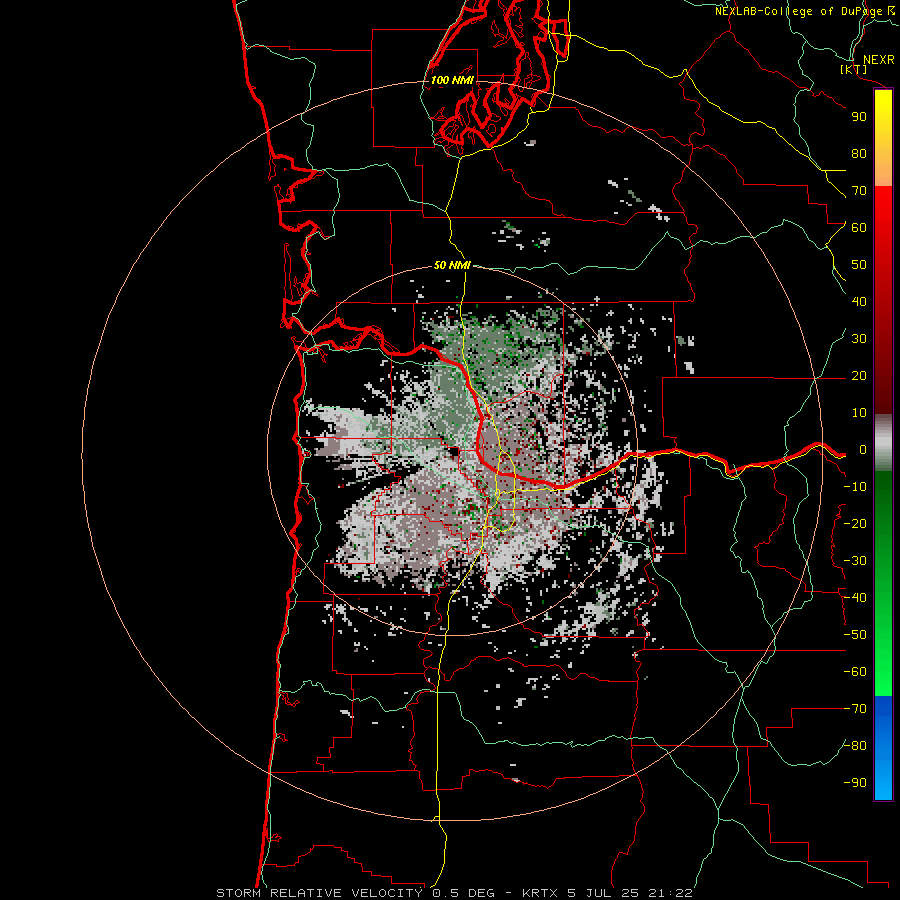Select the 10 value on the velocity scale
The width and height of the screenshot is (900, 900).
(859, 413)
